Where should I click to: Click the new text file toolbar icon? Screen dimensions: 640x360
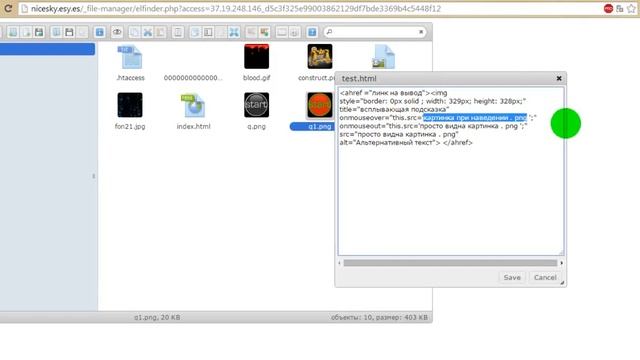click(26, 32)
